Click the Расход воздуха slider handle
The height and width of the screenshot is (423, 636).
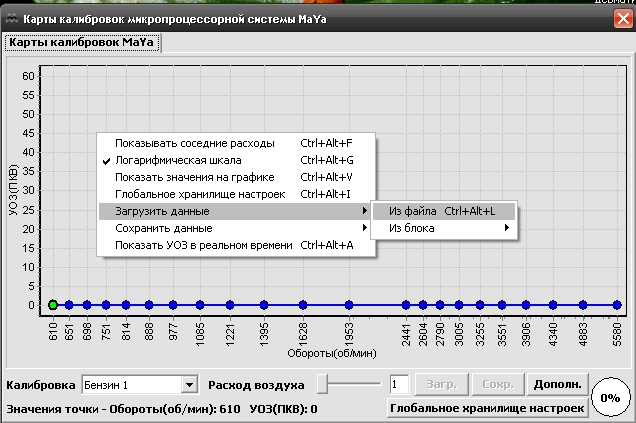(323, 384)
